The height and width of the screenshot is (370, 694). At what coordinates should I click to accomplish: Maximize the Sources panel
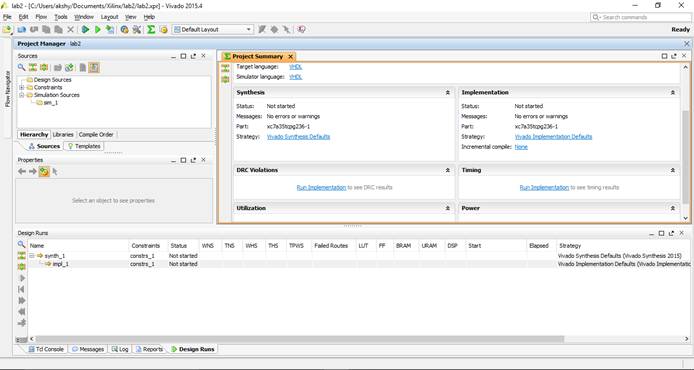coord(183,56)
